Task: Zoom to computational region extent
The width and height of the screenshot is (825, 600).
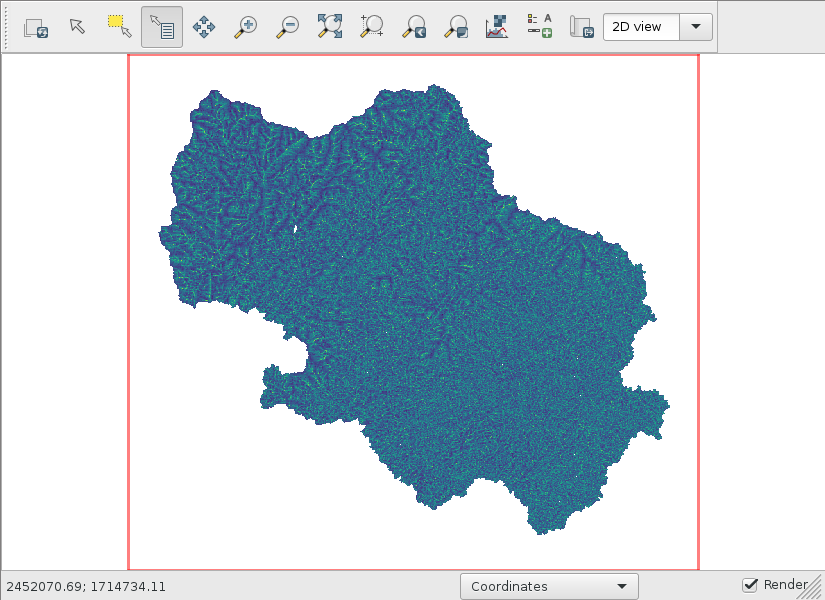Action: 372,27
